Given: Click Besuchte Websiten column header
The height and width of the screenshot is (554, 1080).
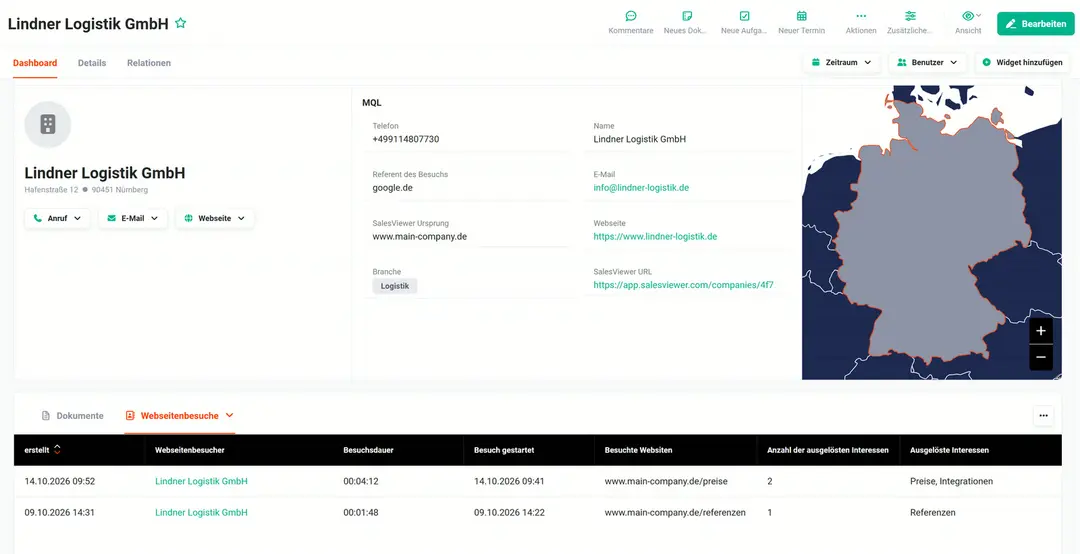Looking at the screenshot, I should pyautogui.click(x=638, y=450).
